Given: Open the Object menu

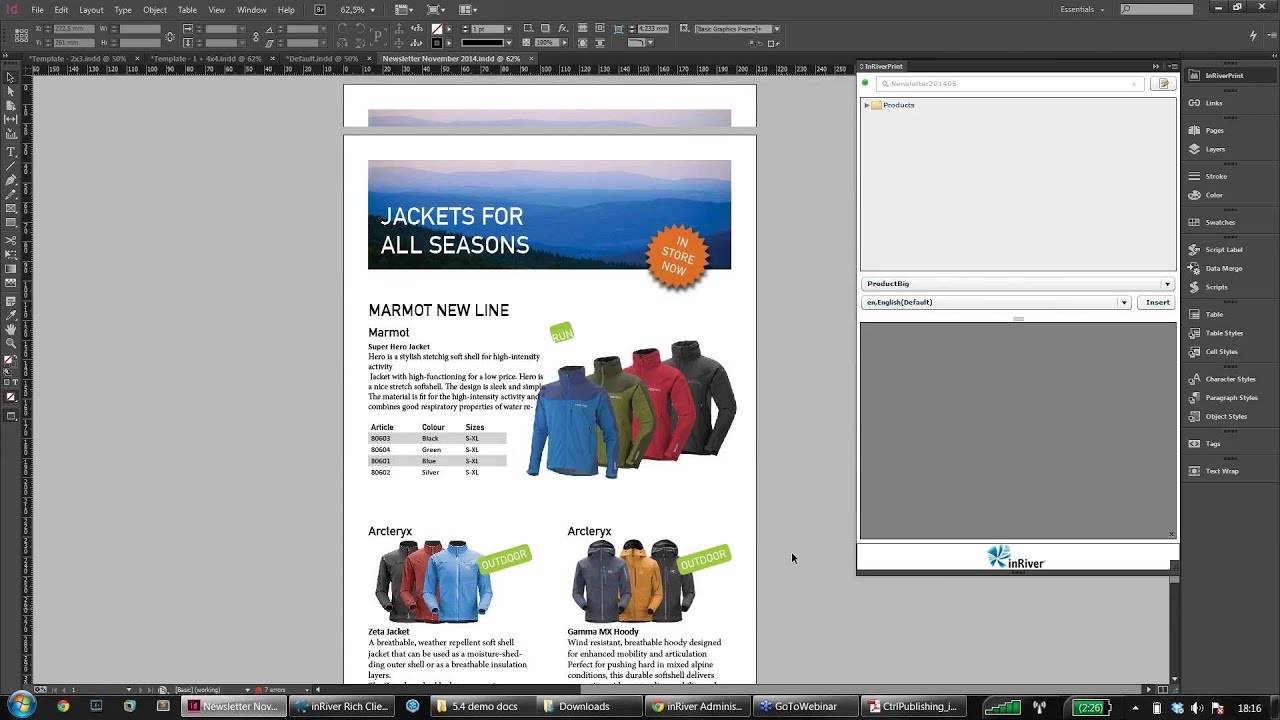Looking at the screenshot, I should (x=155, y=10).
